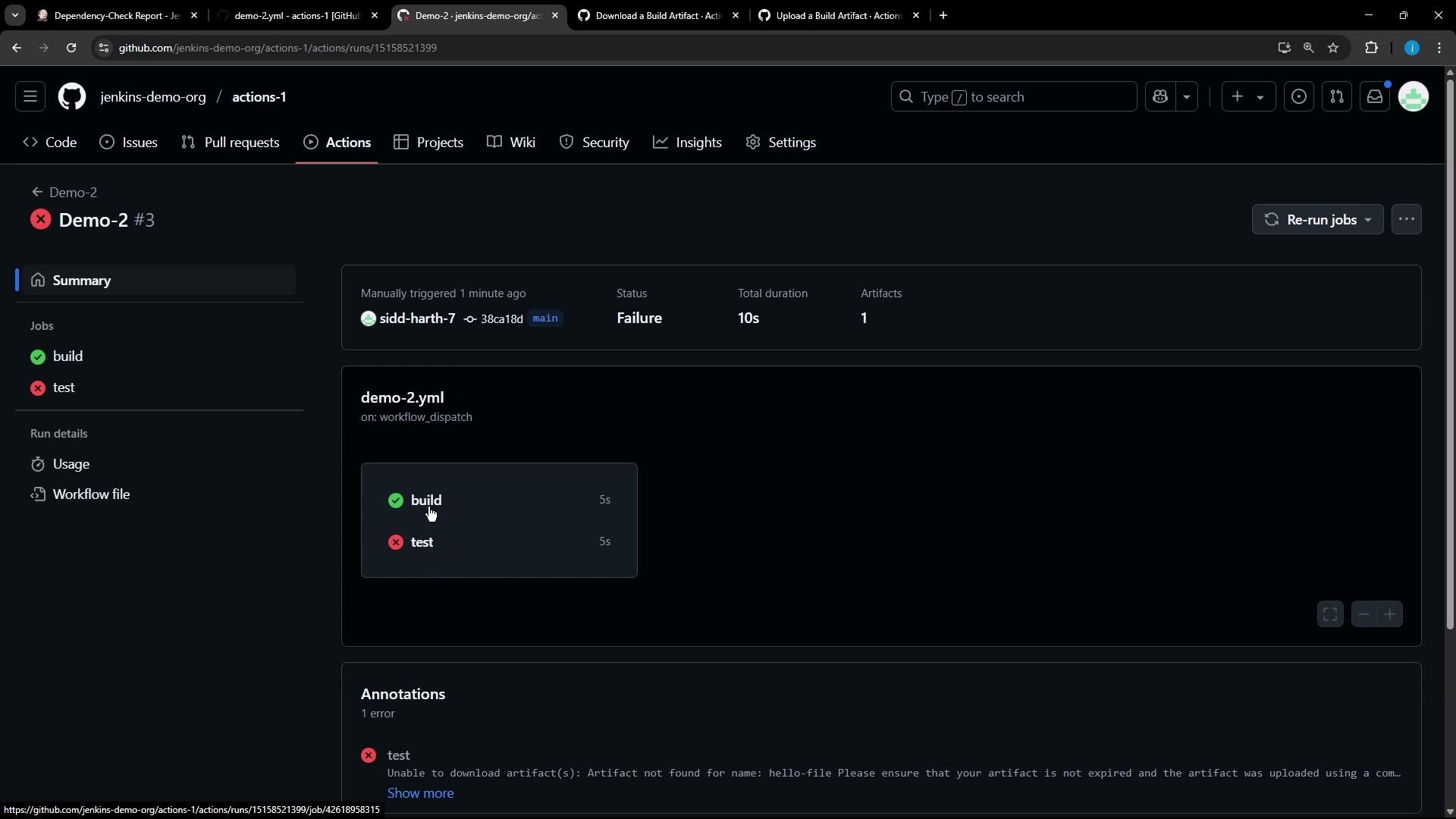Switch to the Security tab
Viewport: 1456px width, 819px height.
595,143
